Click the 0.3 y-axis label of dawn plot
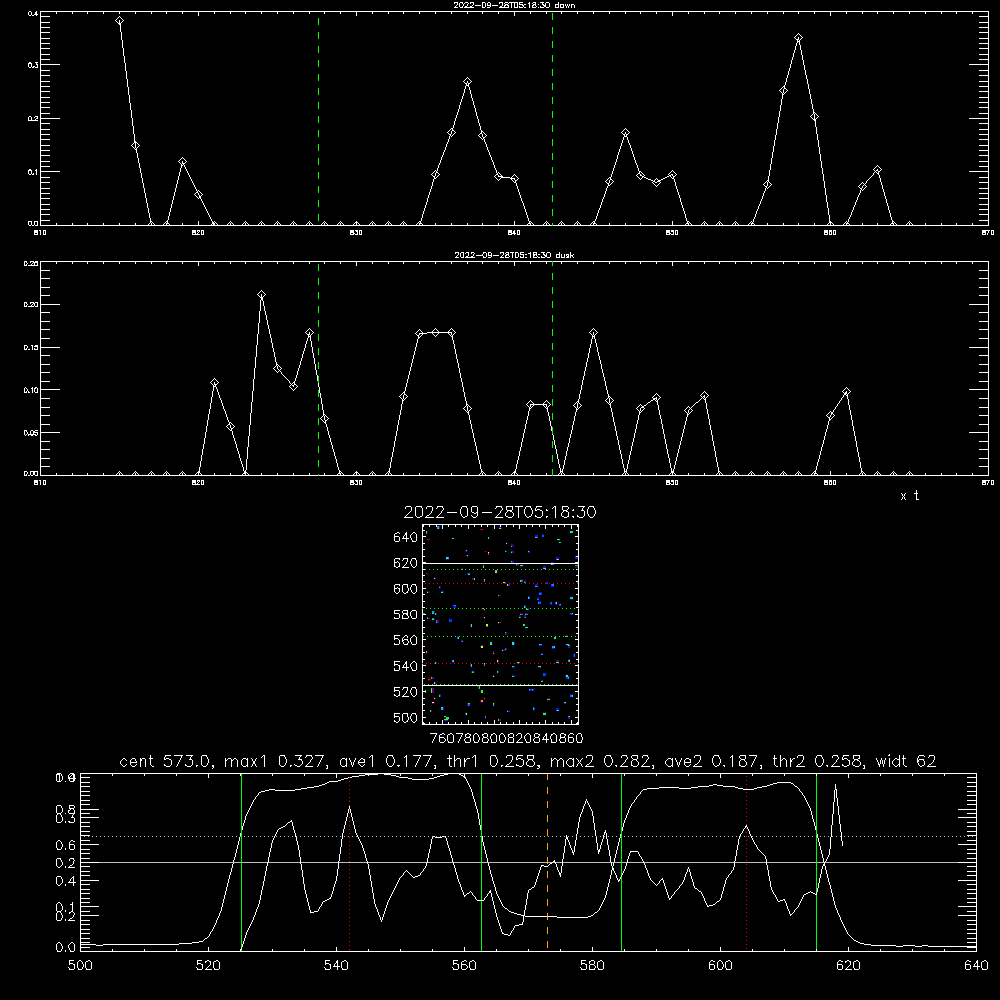Viewport: 1000px width, 1000px height. click(x=33, y=65)
